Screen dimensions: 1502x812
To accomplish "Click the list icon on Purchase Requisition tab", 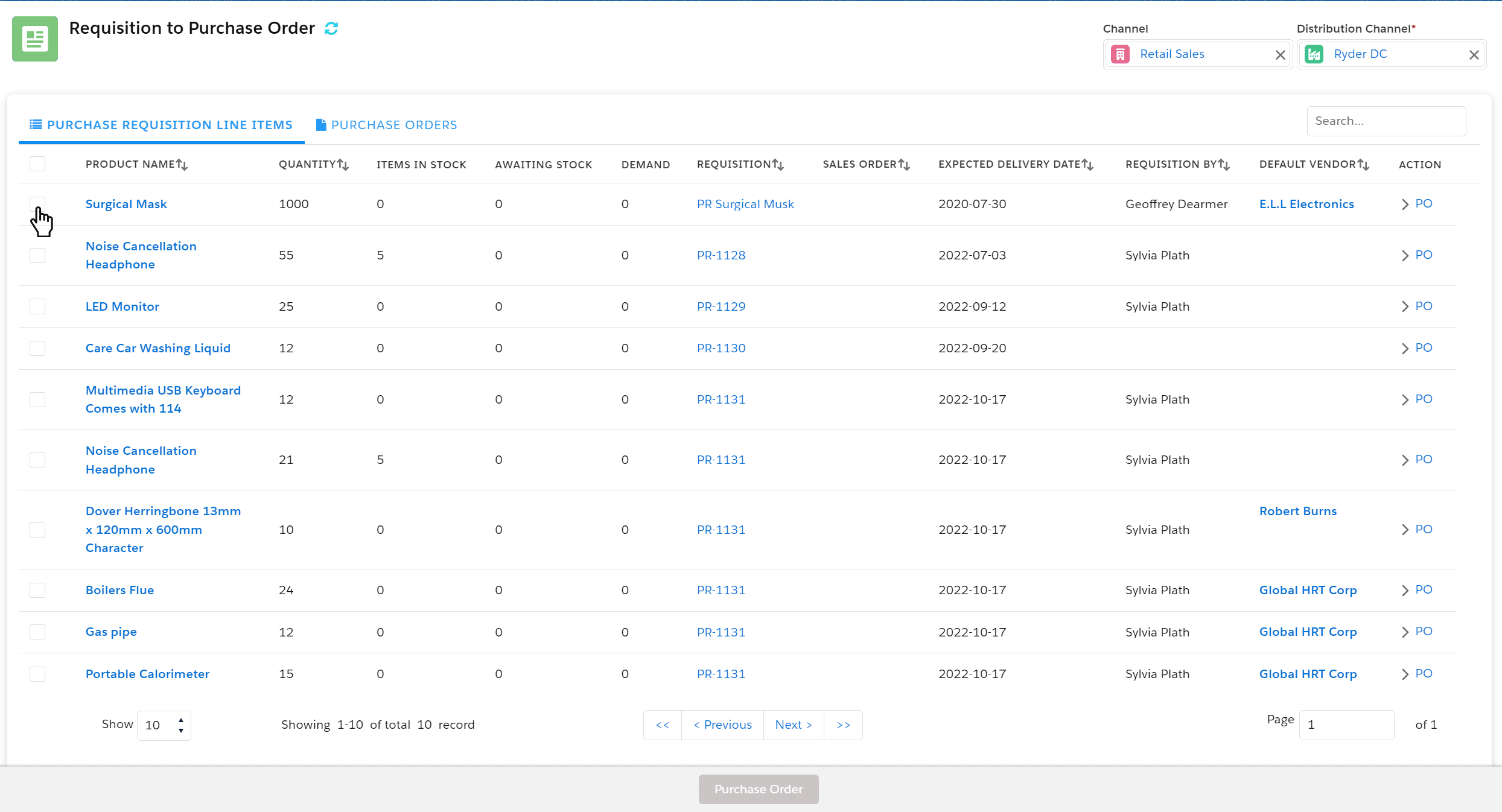I will click(36, 125).
